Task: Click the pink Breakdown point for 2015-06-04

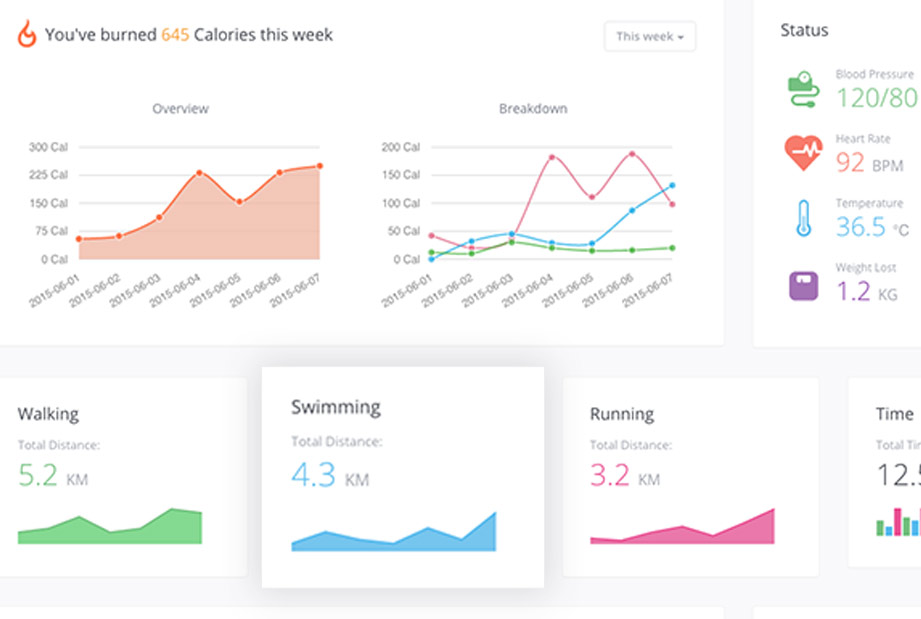Action: click(552, 157)
